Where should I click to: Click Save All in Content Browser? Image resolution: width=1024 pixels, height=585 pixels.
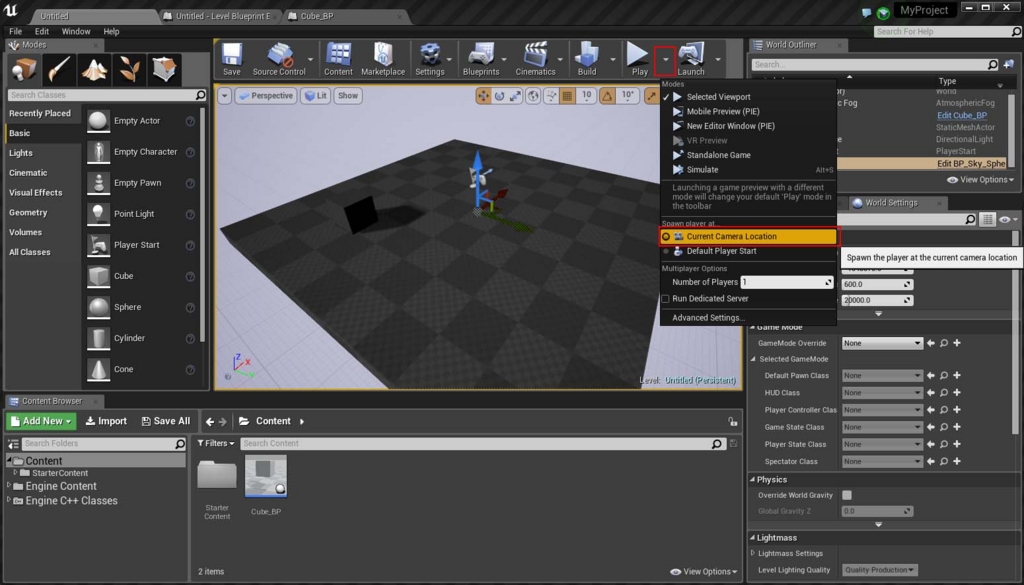coord(166,421)
